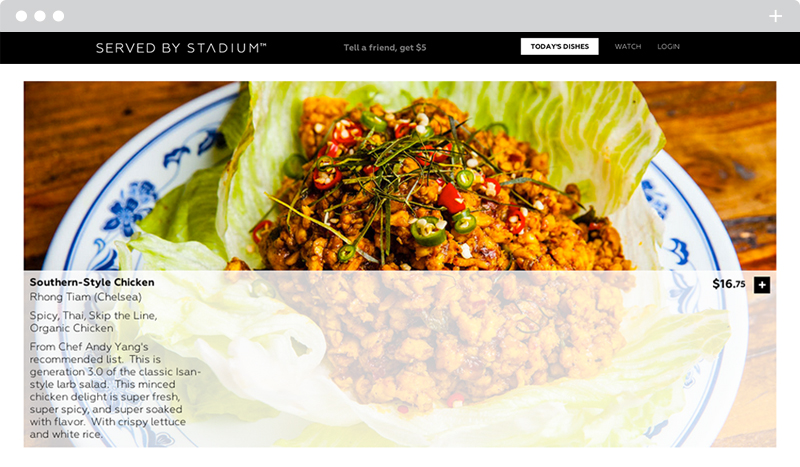The image size is (800, 467).
Task: Add Southern-Style Chicken using the black plus button
Action: point(762,285)
